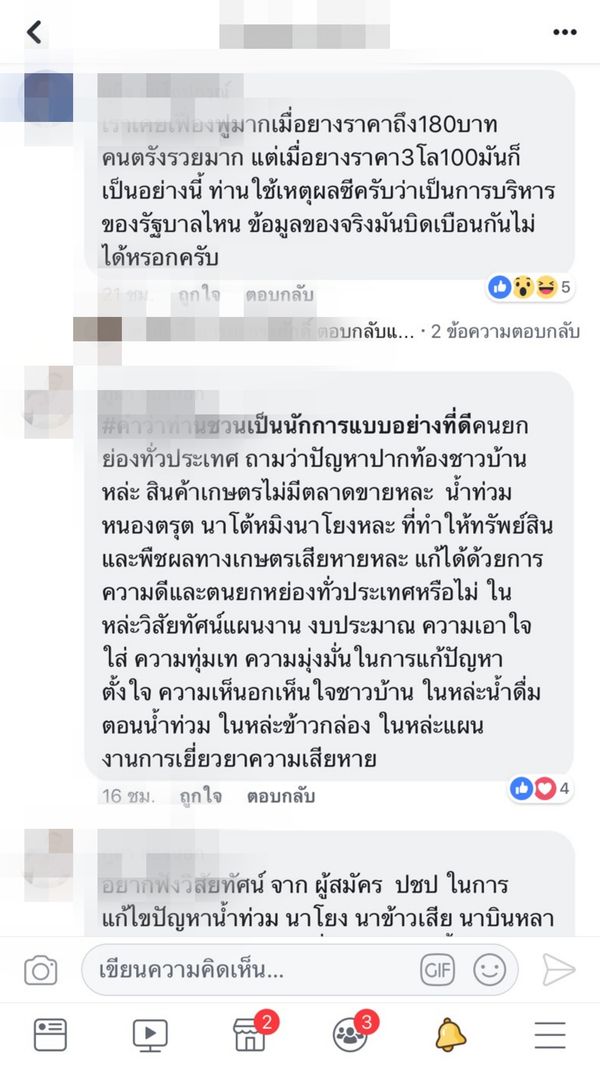Open the News Feed tab icon
Viewport: 600px width, 1067px height.
click(50, 1034)
